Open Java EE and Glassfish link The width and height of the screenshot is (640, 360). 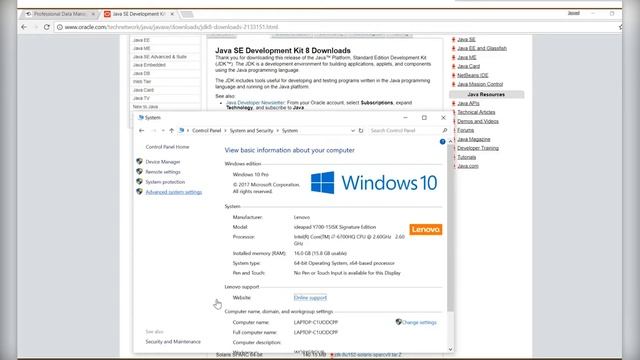coord(482,48)
